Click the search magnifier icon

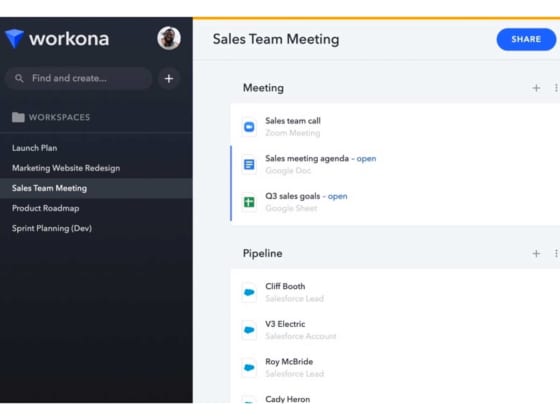[19, 78]
